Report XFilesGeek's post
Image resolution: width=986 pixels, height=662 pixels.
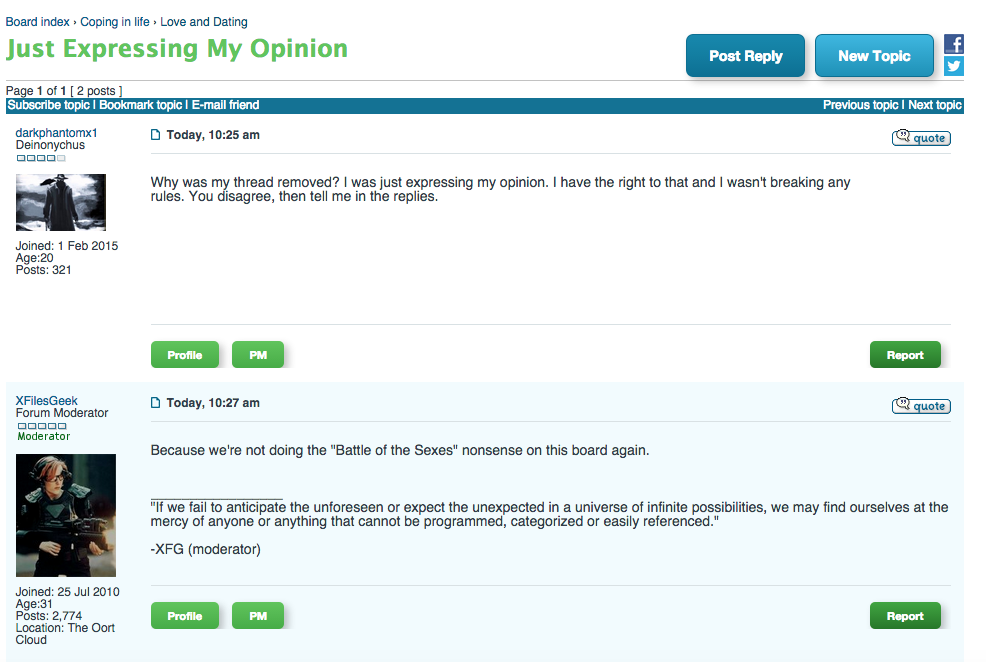[x=906, y=615]
